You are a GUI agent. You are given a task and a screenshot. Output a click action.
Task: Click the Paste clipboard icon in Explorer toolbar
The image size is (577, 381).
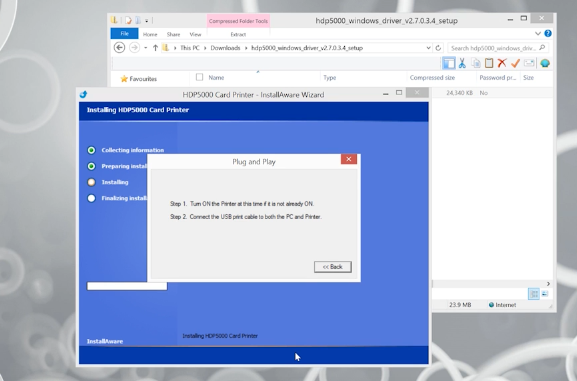(489, 63)
